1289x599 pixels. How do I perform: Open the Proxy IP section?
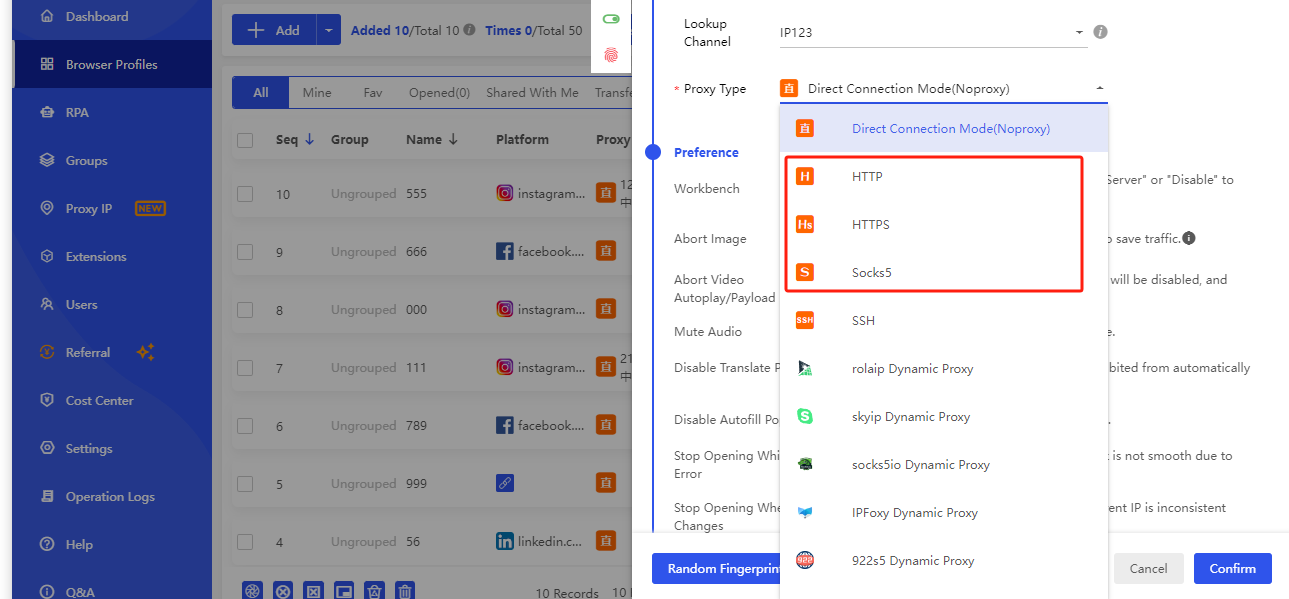point(89,209)
